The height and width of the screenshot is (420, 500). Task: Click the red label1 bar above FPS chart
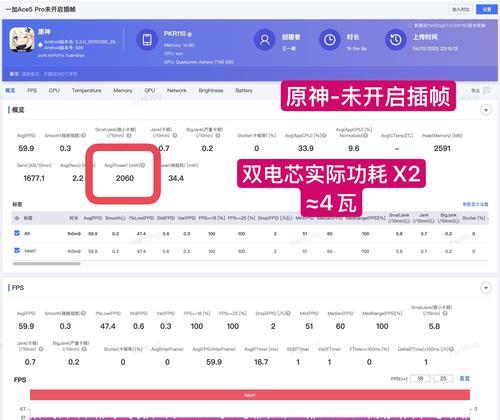click(250, 395)
